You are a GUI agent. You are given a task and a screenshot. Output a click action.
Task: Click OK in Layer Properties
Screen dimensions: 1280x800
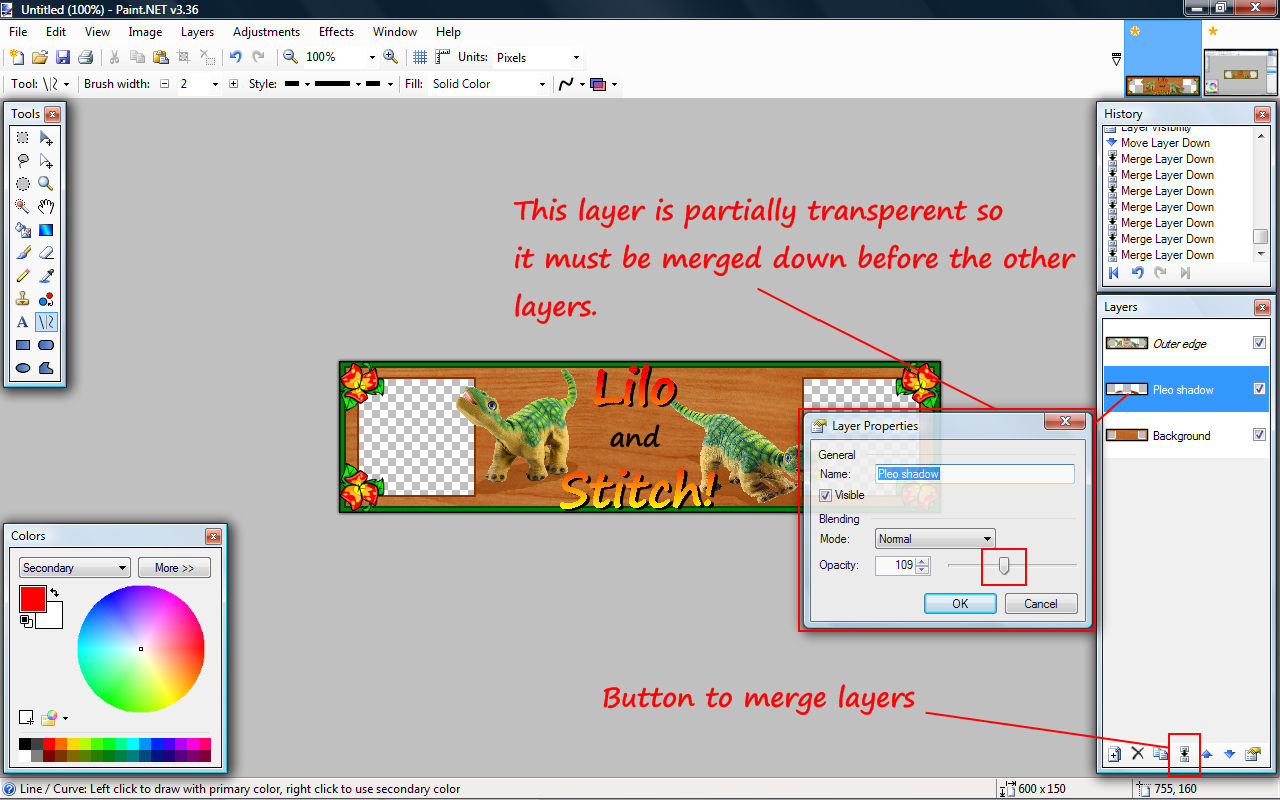(960, 603)
